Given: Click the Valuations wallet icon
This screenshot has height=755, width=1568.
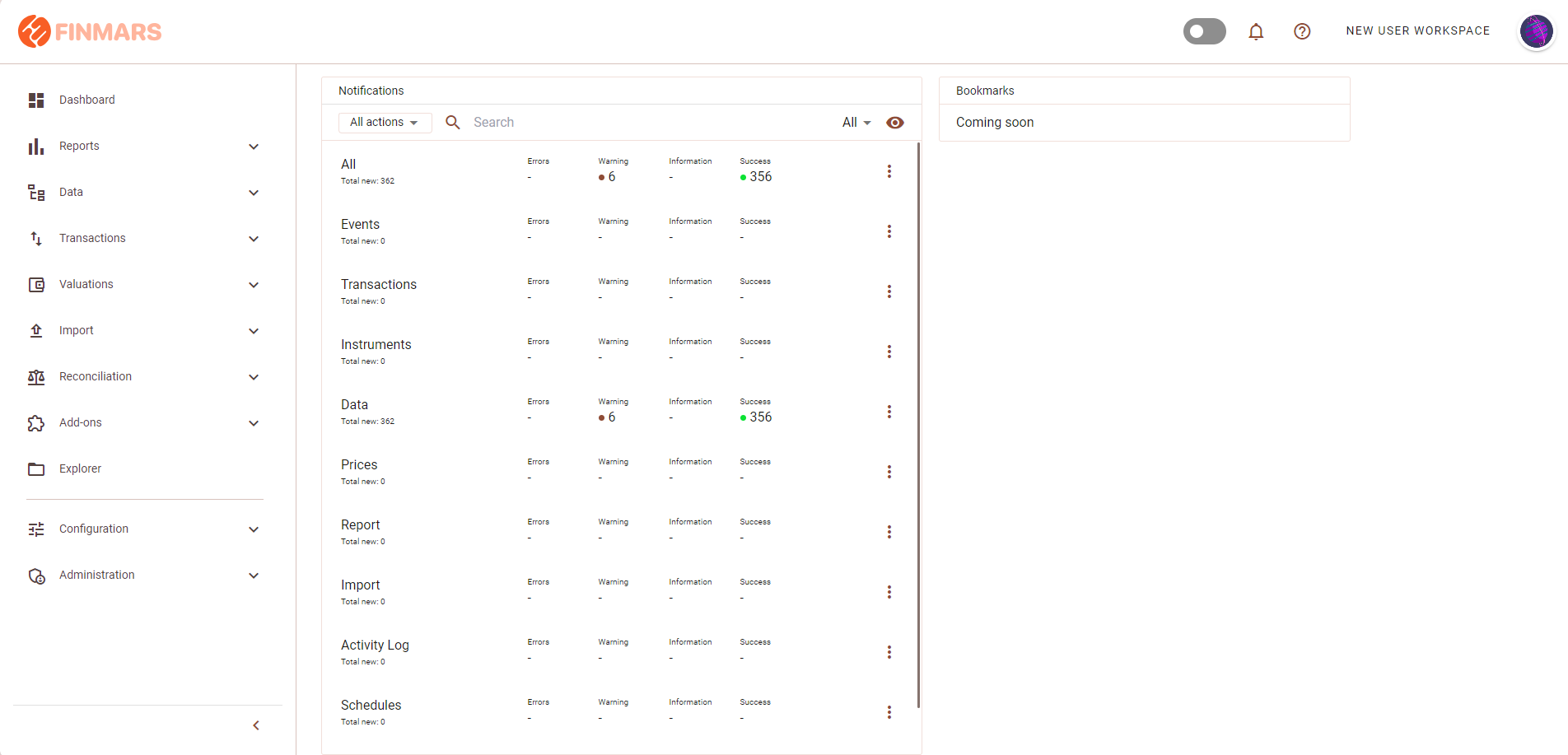Looking at the screenshot, I should tap(36, 285).
